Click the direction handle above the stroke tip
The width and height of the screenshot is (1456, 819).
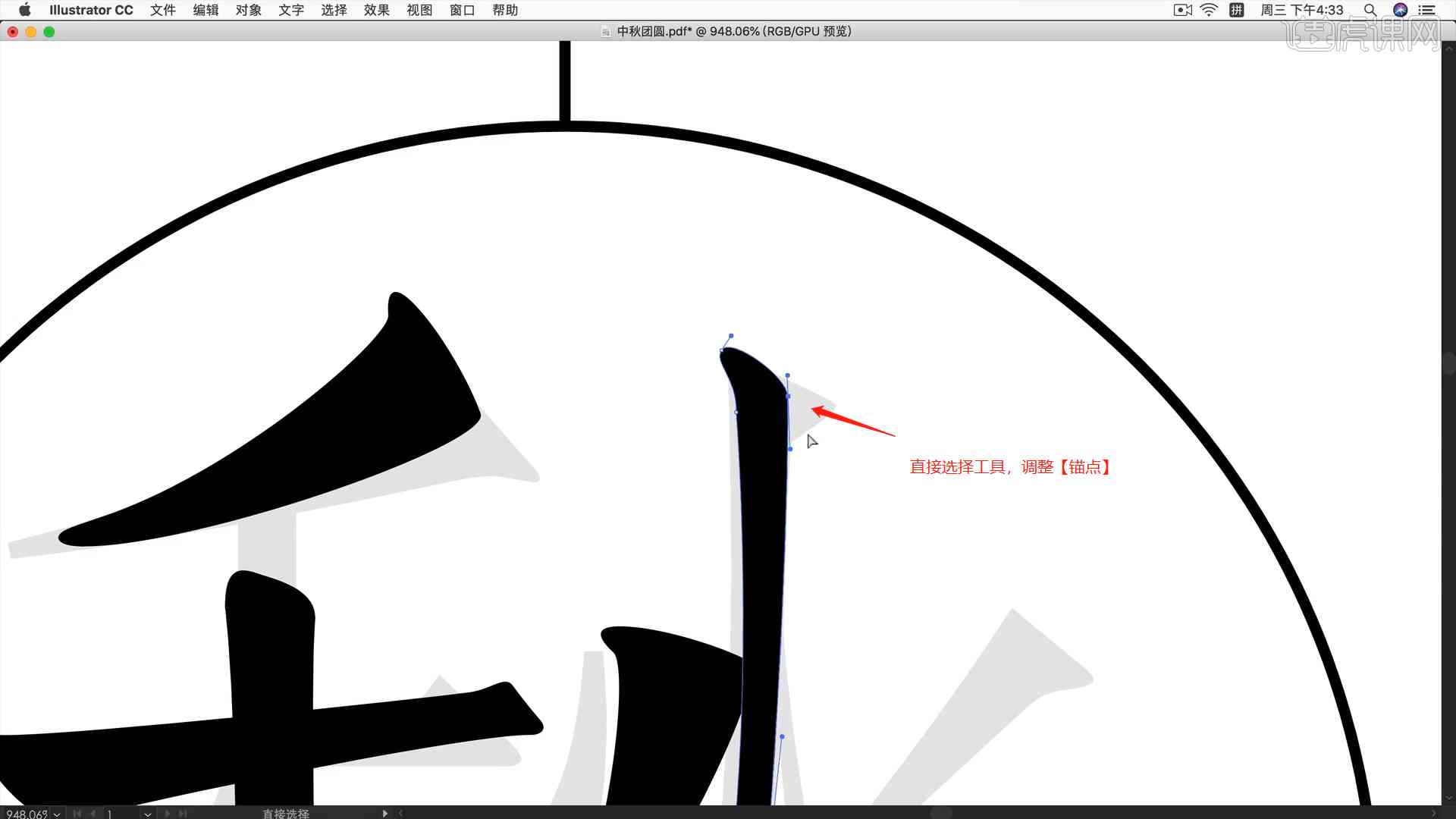pyautogui.click(x=731, y=335)
